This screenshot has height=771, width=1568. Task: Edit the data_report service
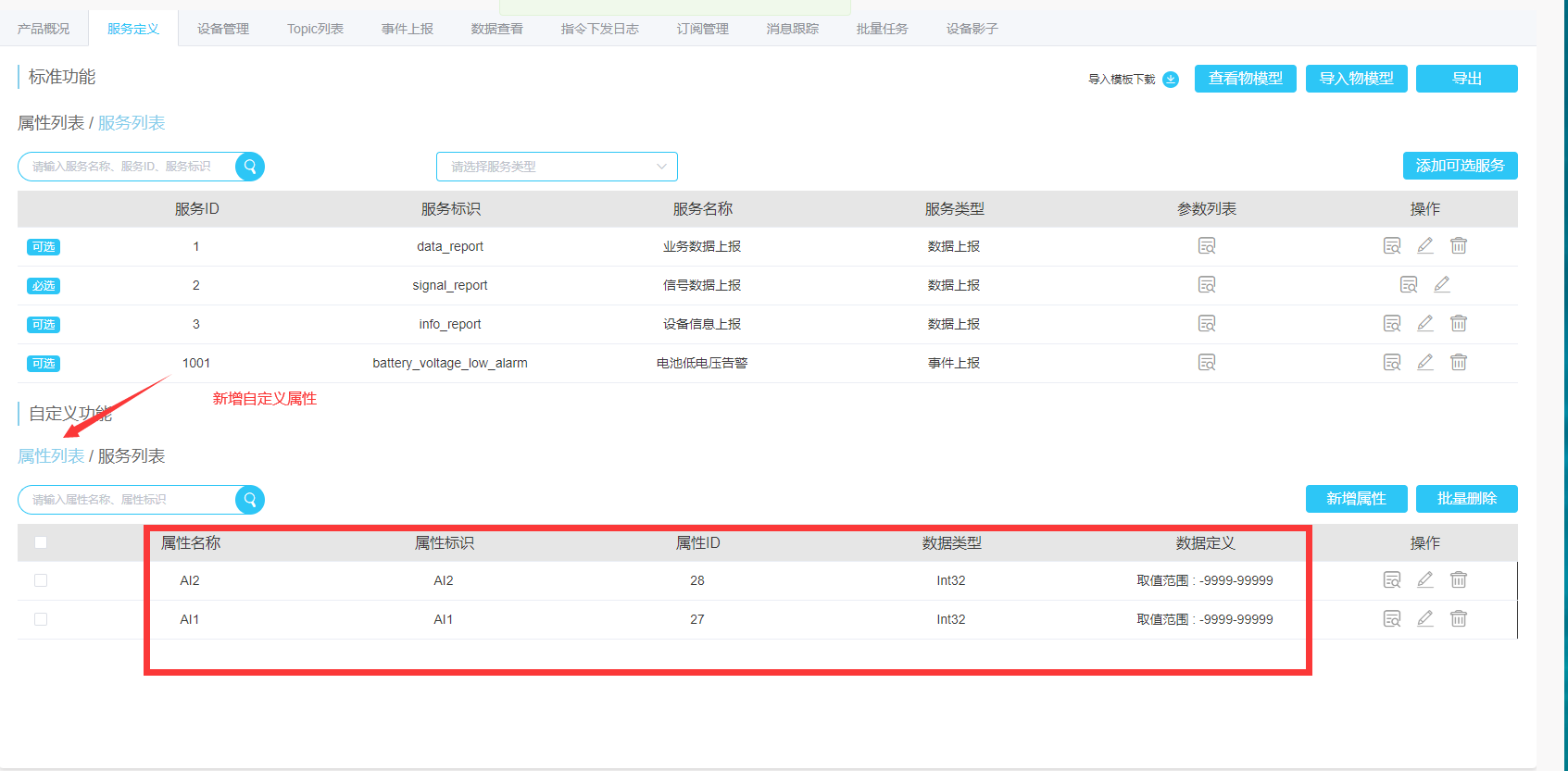[1425, 245]
